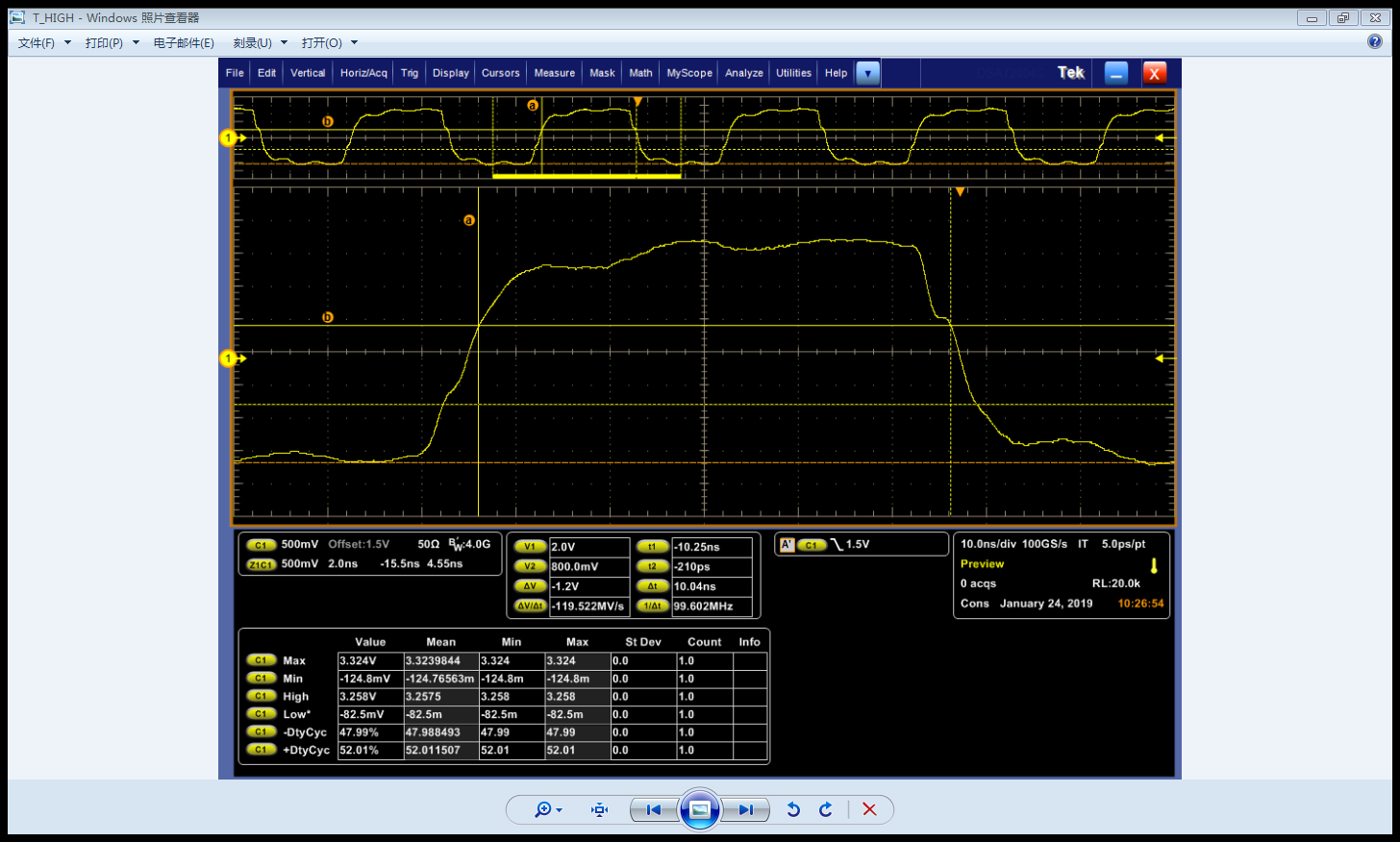The image size is (1400, 842).
Task: Open the zoom magnifier control in Photo Viewer
Action: [x=548, y=810]
